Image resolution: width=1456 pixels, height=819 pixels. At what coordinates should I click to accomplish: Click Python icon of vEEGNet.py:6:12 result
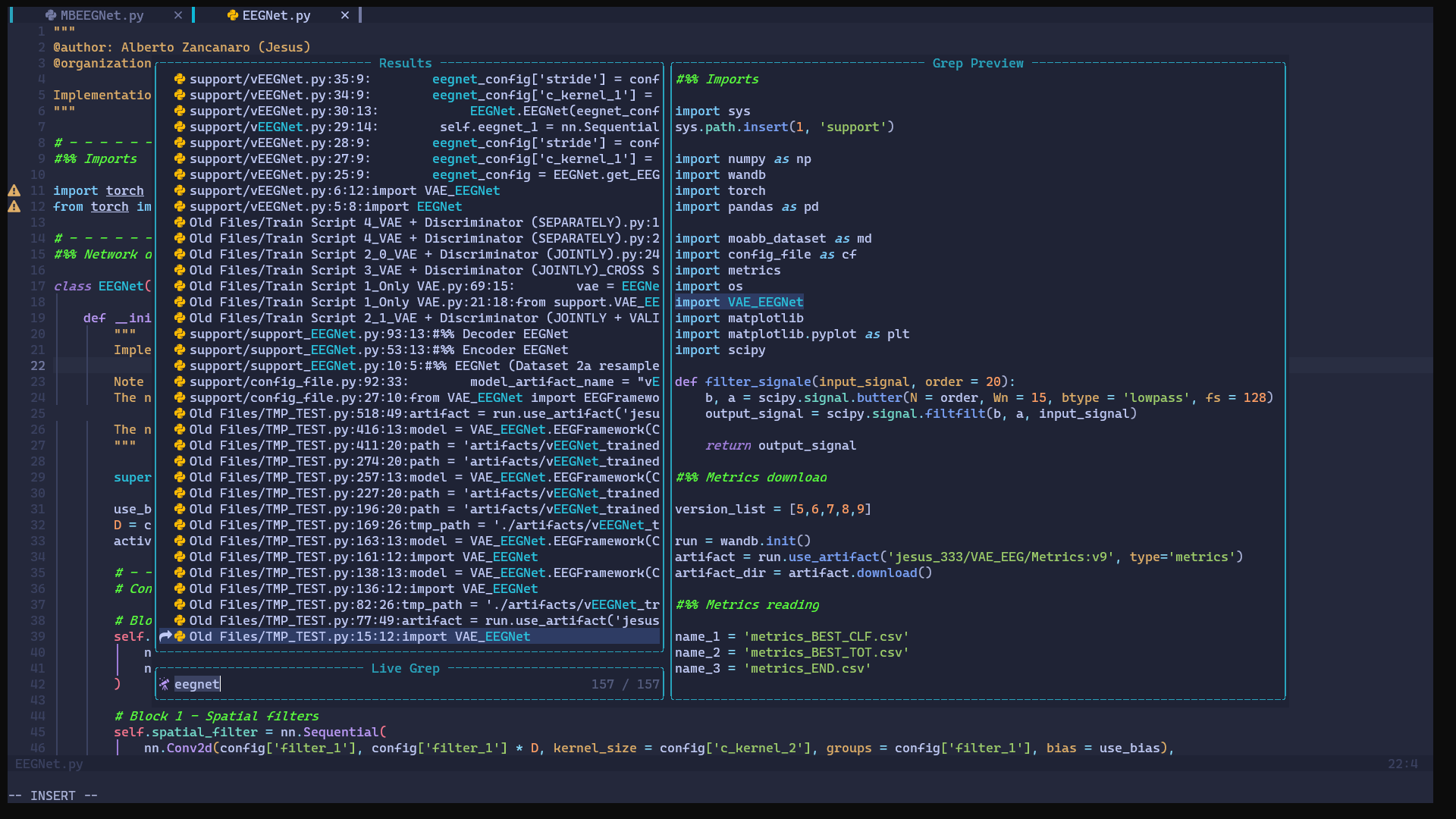click(x=180, y=190)
